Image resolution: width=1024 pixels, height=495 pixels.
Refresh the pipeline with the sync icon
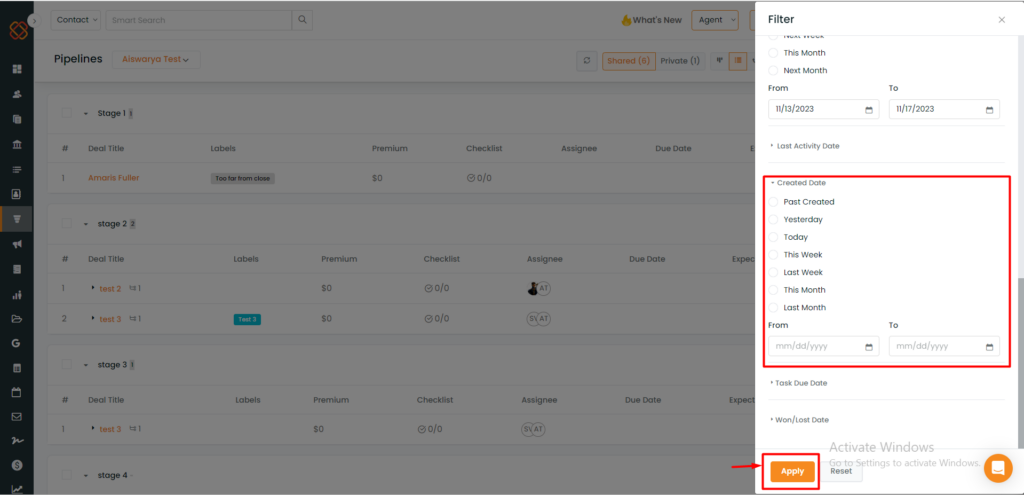point(586,61)
